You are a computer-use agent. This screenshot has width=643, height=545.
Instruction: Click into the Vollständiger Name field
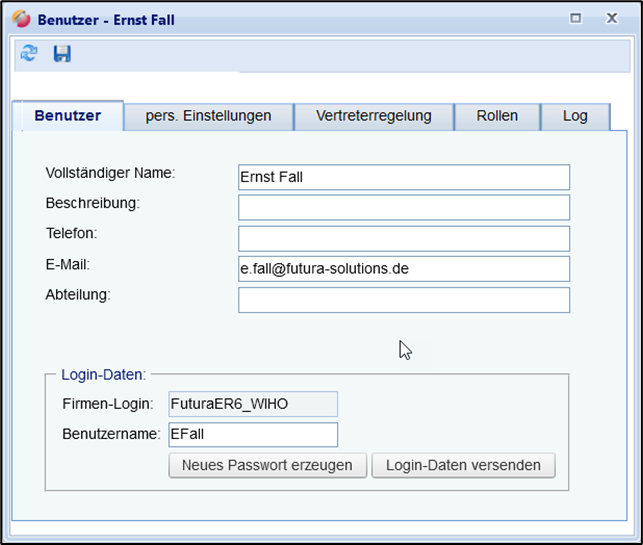tap(403, 177)
